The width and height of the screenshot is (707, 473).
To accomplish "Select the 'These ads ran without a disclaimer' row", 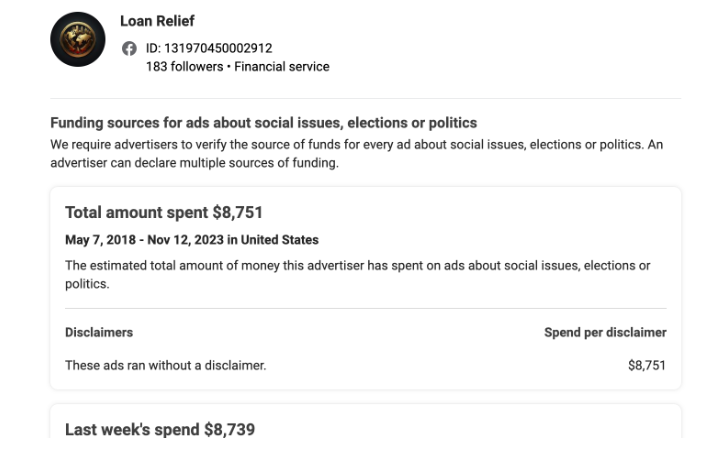I will [x=366, y=365].
